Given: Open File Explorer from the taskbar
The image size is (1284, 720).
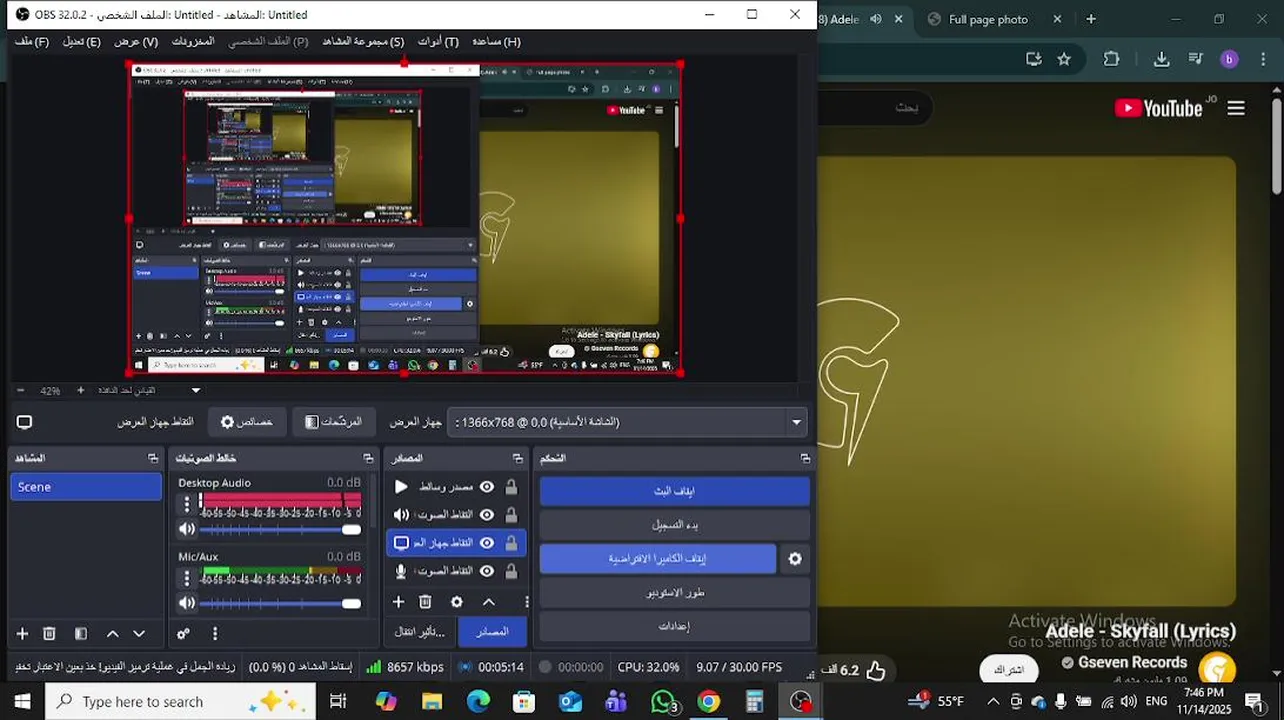Looking at the screenshot, I should click(431, 702).
